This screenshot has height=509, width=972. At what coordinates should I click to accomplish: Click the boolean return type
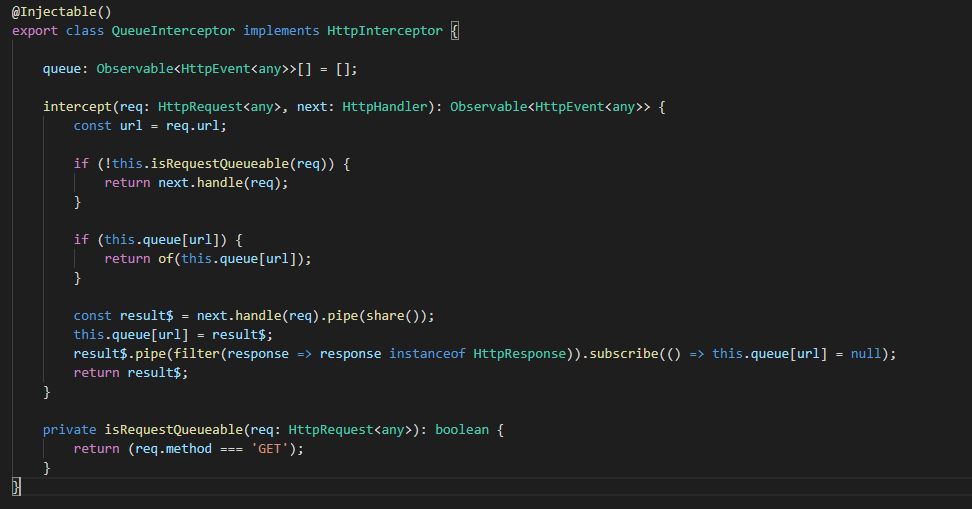coord(462,430)
